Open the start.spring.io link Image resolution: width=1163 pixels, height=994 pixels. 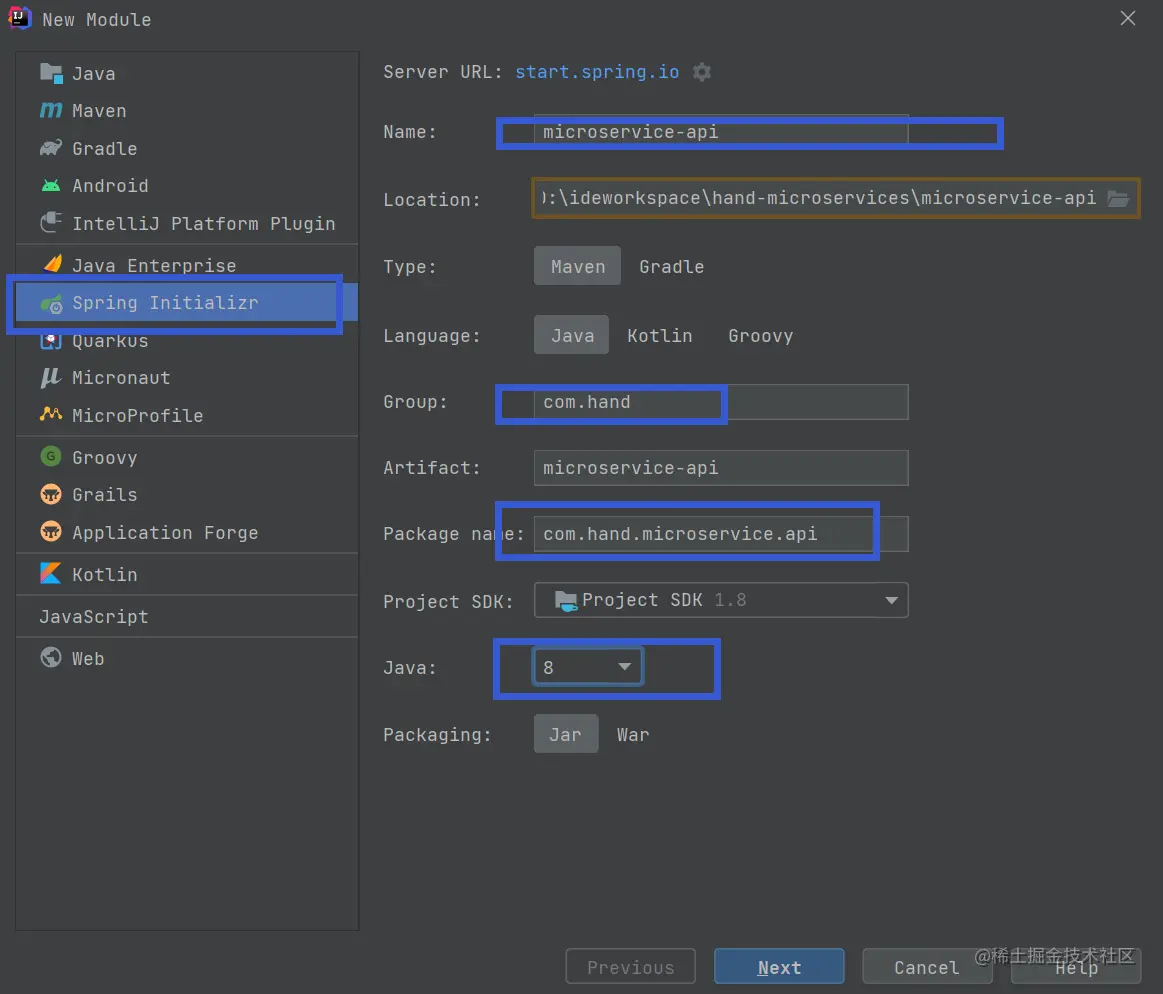click(x=597, y=72)
